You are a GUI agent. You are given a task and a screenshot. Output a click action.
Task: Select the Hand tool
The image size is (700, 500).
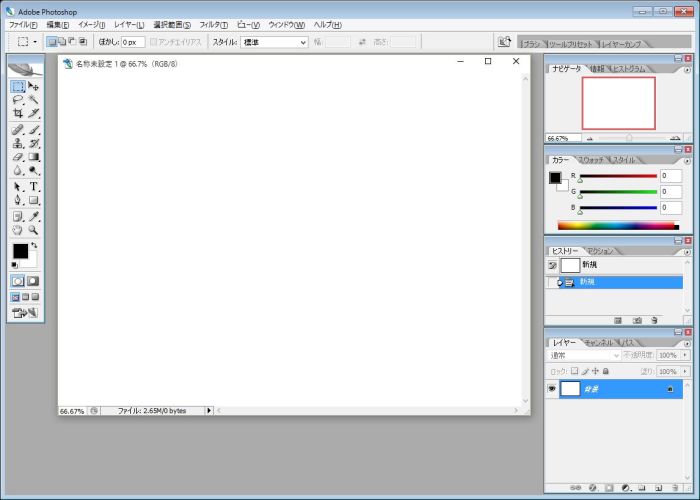pos(18,229)
